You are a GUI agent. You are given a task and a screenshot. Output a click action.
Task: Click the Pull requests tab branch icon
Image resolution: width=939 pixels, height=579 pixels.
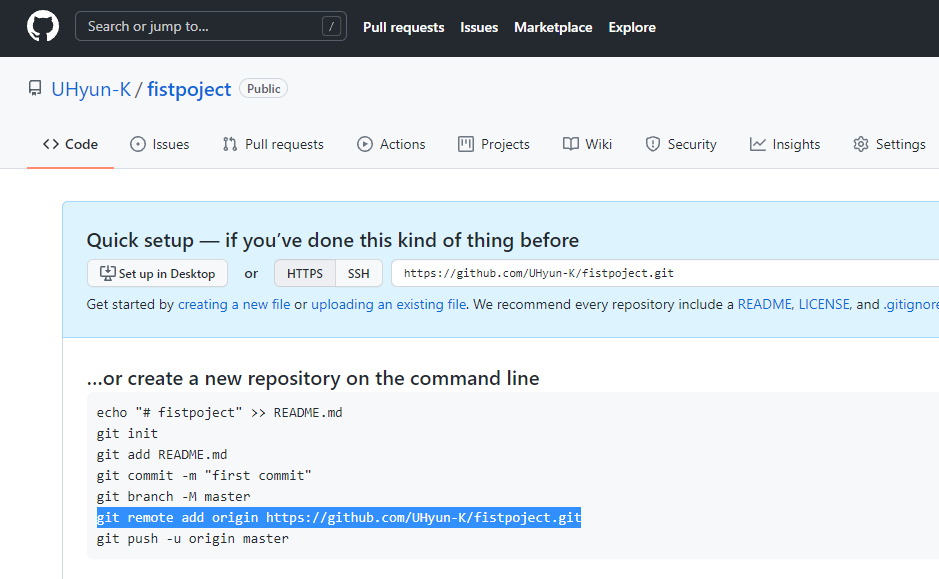coord(230,144)
